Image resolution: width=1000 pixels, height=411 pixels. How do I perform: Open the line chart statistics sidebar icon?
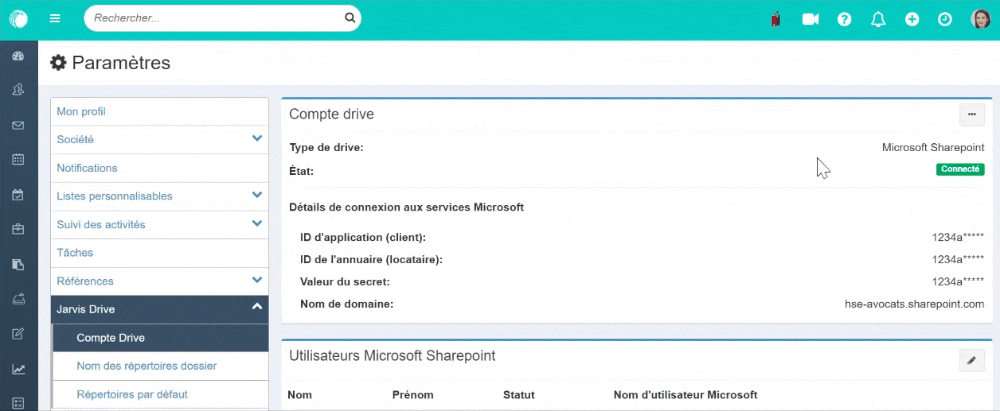[18, 369]
